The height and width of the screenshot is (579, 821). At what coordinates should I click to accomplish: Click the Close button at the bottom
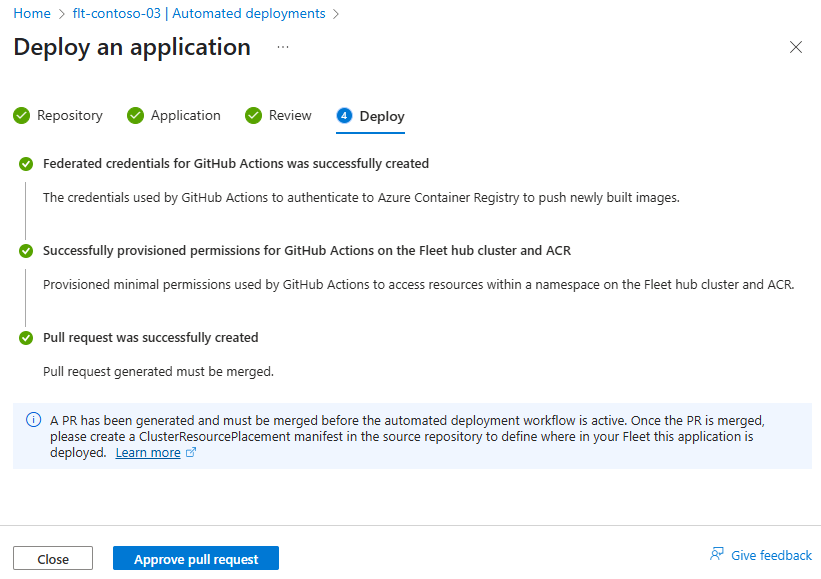53,559
